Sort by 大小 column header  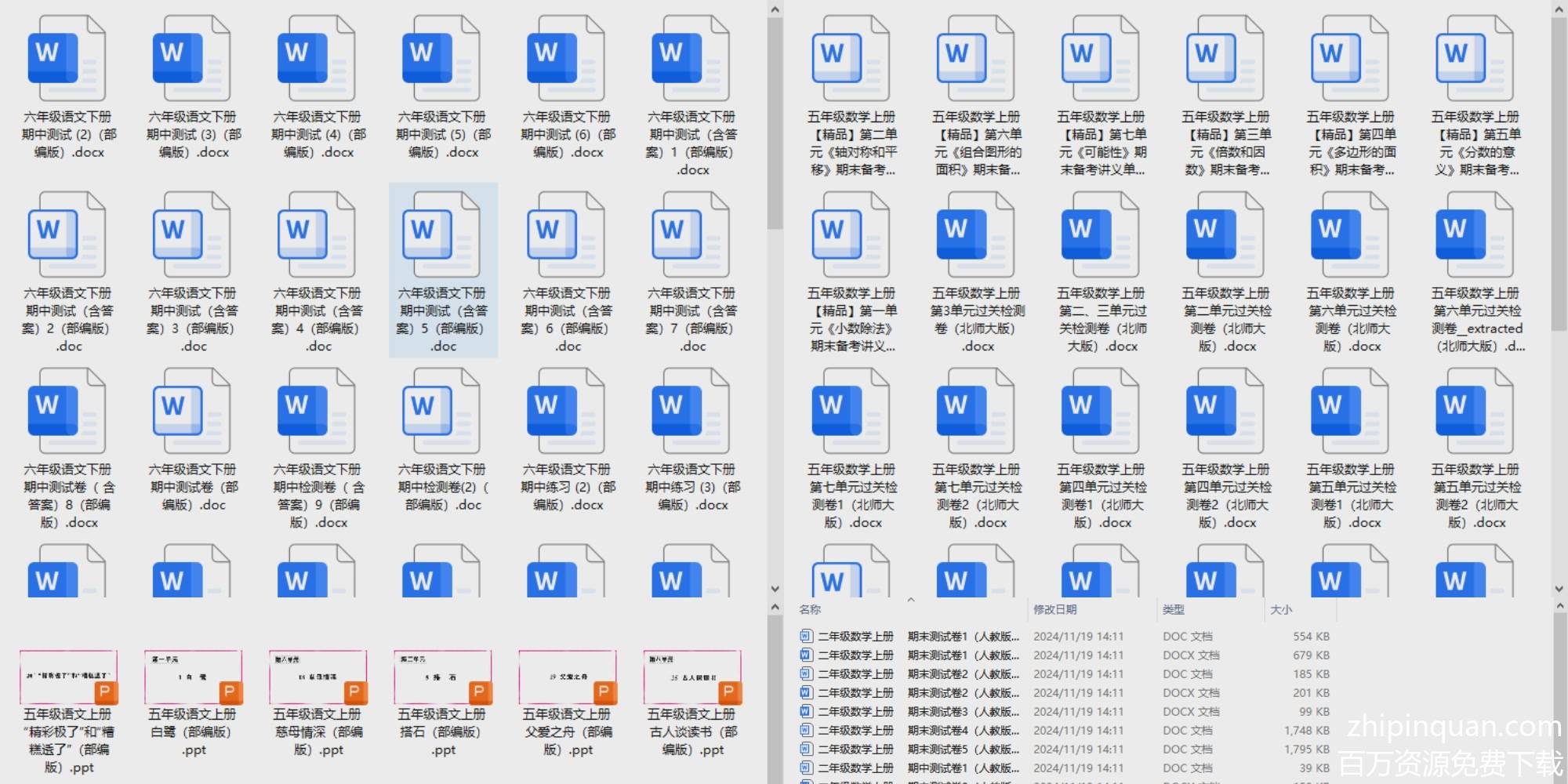click(x=1281, y=609)
